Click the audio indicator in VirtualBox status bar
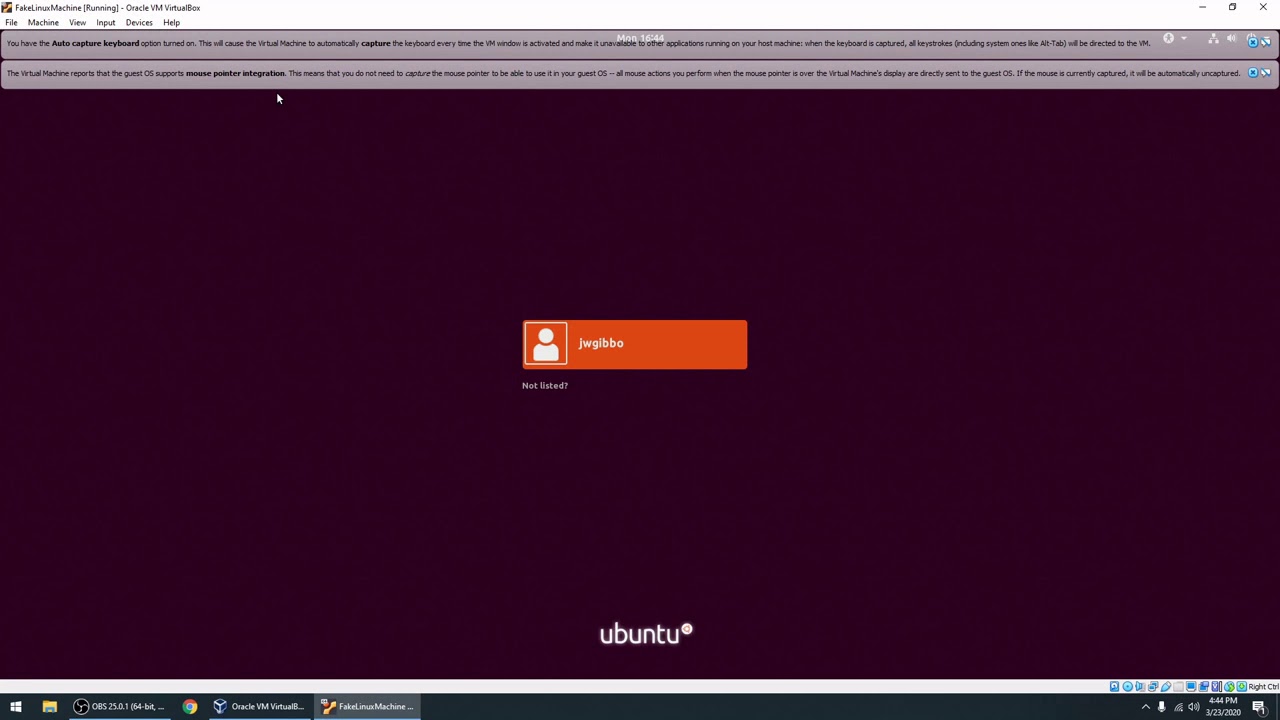Screen dimensions: 1280x720 [1140, 686]
